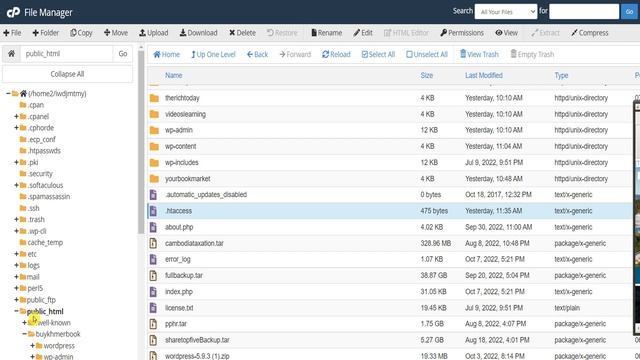
Task: Collapse the buykhmerbook tree folder
Action: pos(24,334)
